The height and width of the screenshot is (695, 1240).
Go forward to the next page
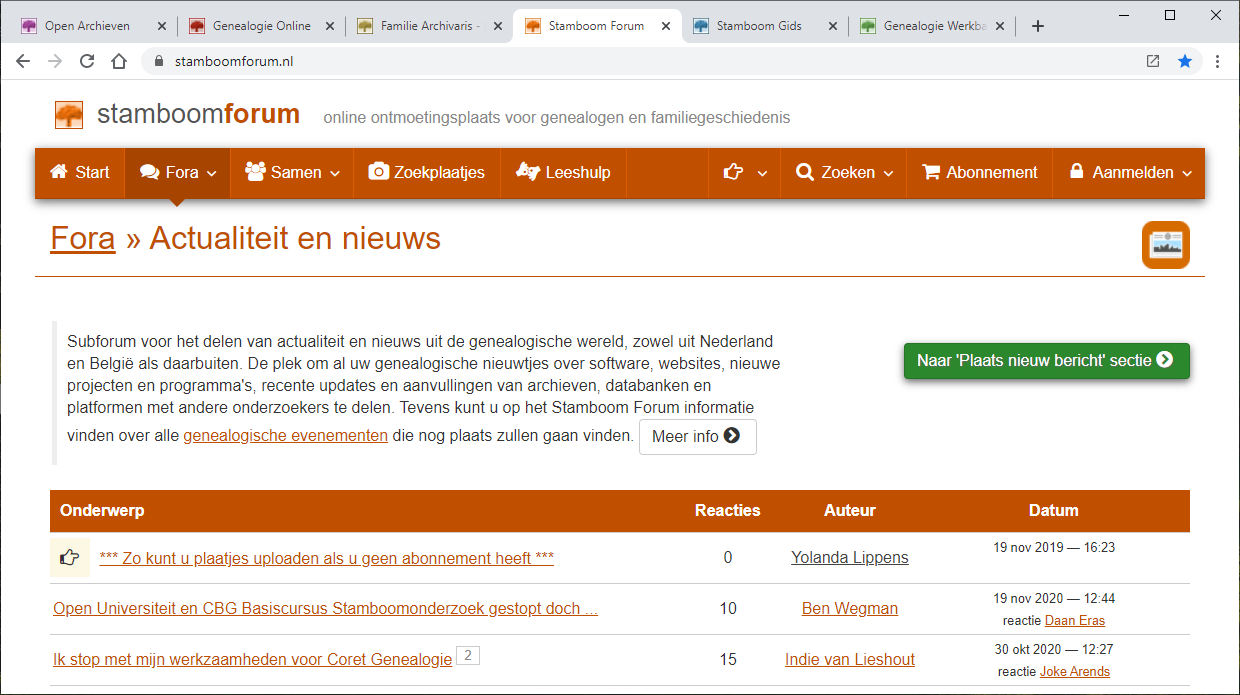coord(55,61)
